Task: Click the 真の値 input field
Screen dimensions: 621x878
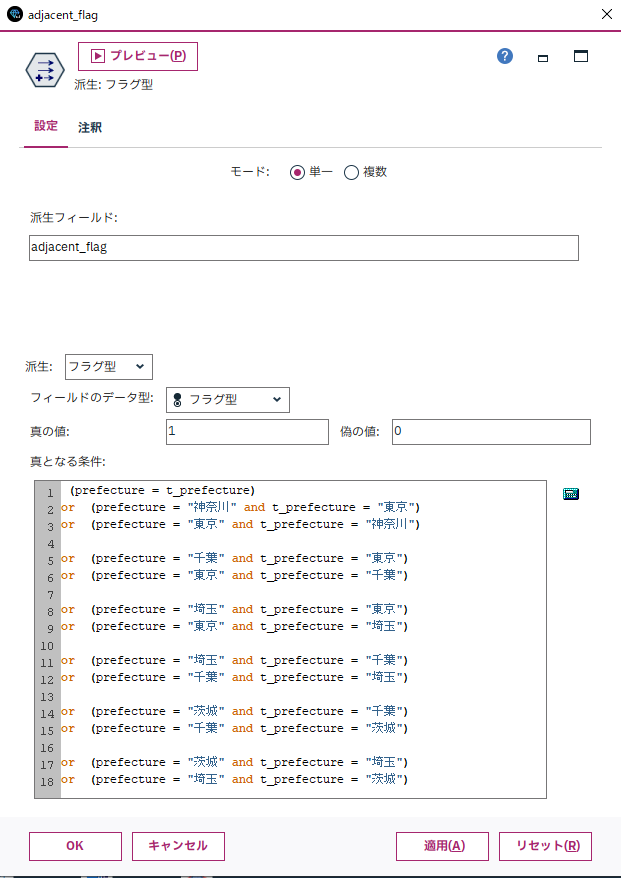Action: pos(248,432)
